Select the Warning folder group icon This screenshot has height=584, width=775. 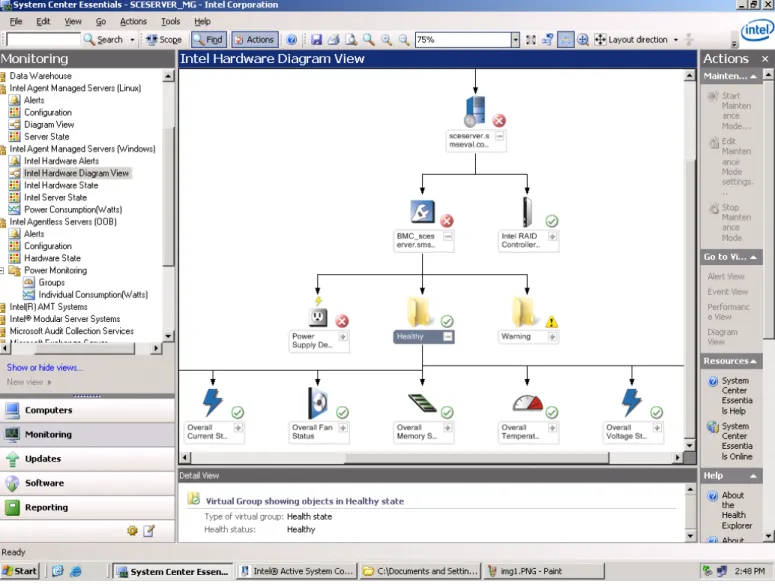click(525, 312)
